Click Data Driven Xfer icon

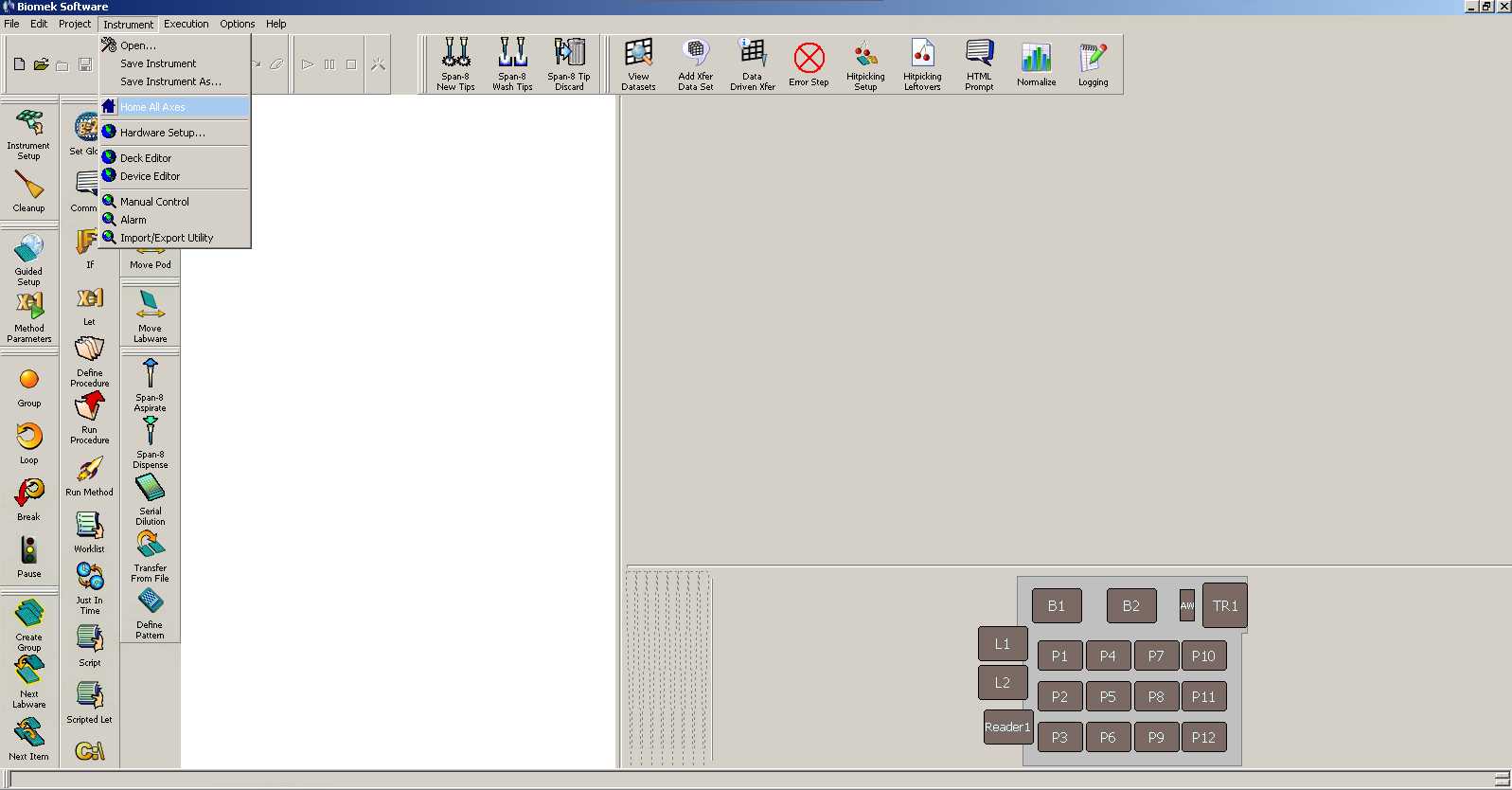tap(752, 64)
